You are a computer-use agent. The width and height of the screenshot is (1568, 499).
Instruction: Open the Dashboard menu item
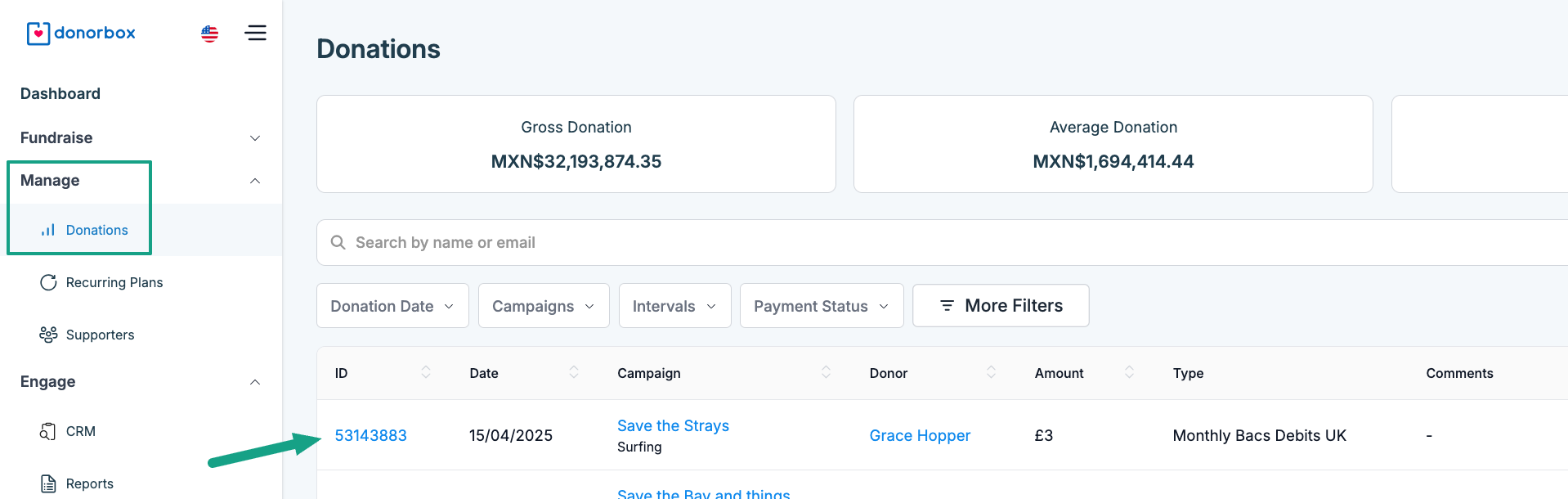[x=60, y=94]
